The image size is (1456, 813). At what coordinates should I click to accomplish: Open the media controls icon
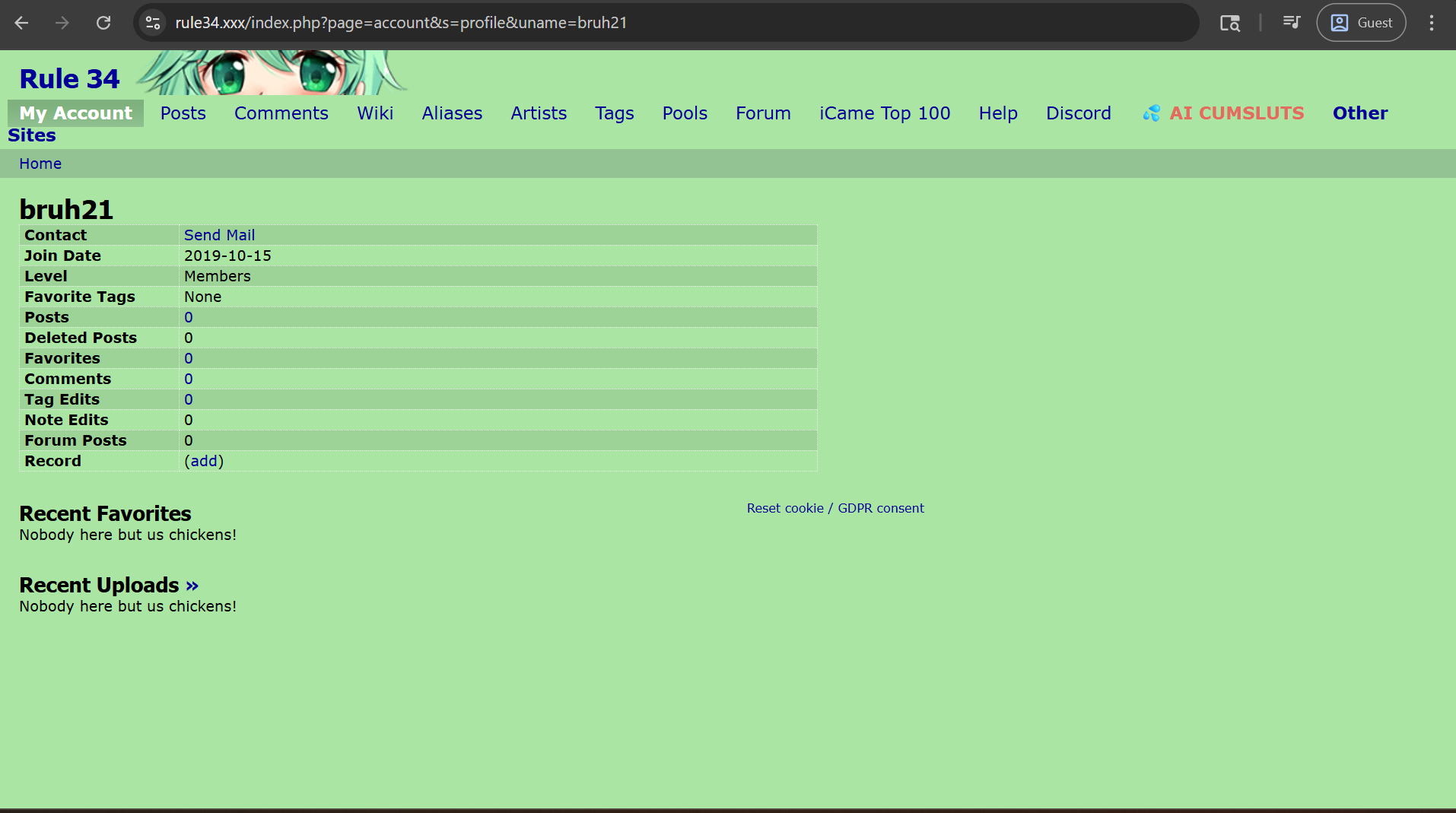(1291, 23)
